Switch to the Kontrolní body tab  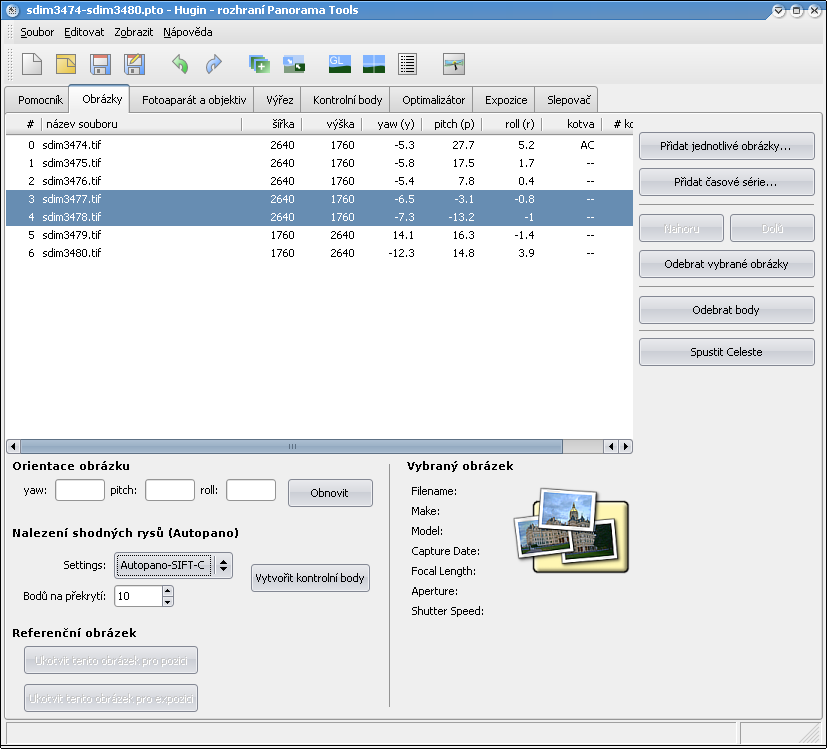347,101
